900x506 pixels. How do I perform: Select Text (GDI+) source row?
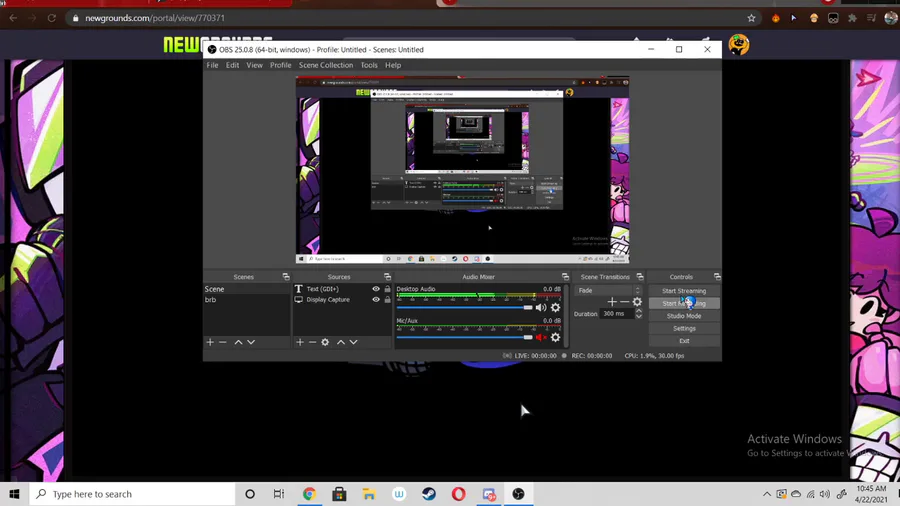pyautogui.click(x=343, y=289)
